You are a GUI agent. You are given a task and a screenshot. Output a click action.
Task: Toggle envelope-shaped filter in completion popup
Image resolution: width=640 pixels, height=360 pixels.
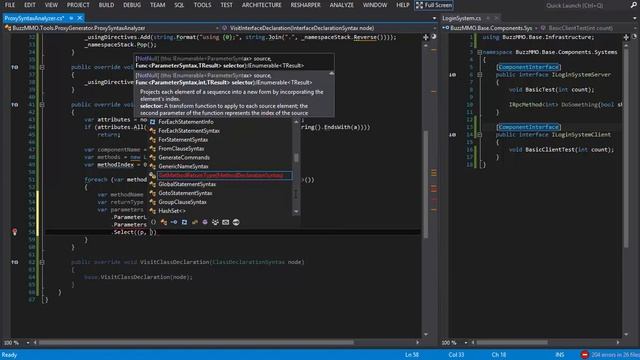[226, 222]
